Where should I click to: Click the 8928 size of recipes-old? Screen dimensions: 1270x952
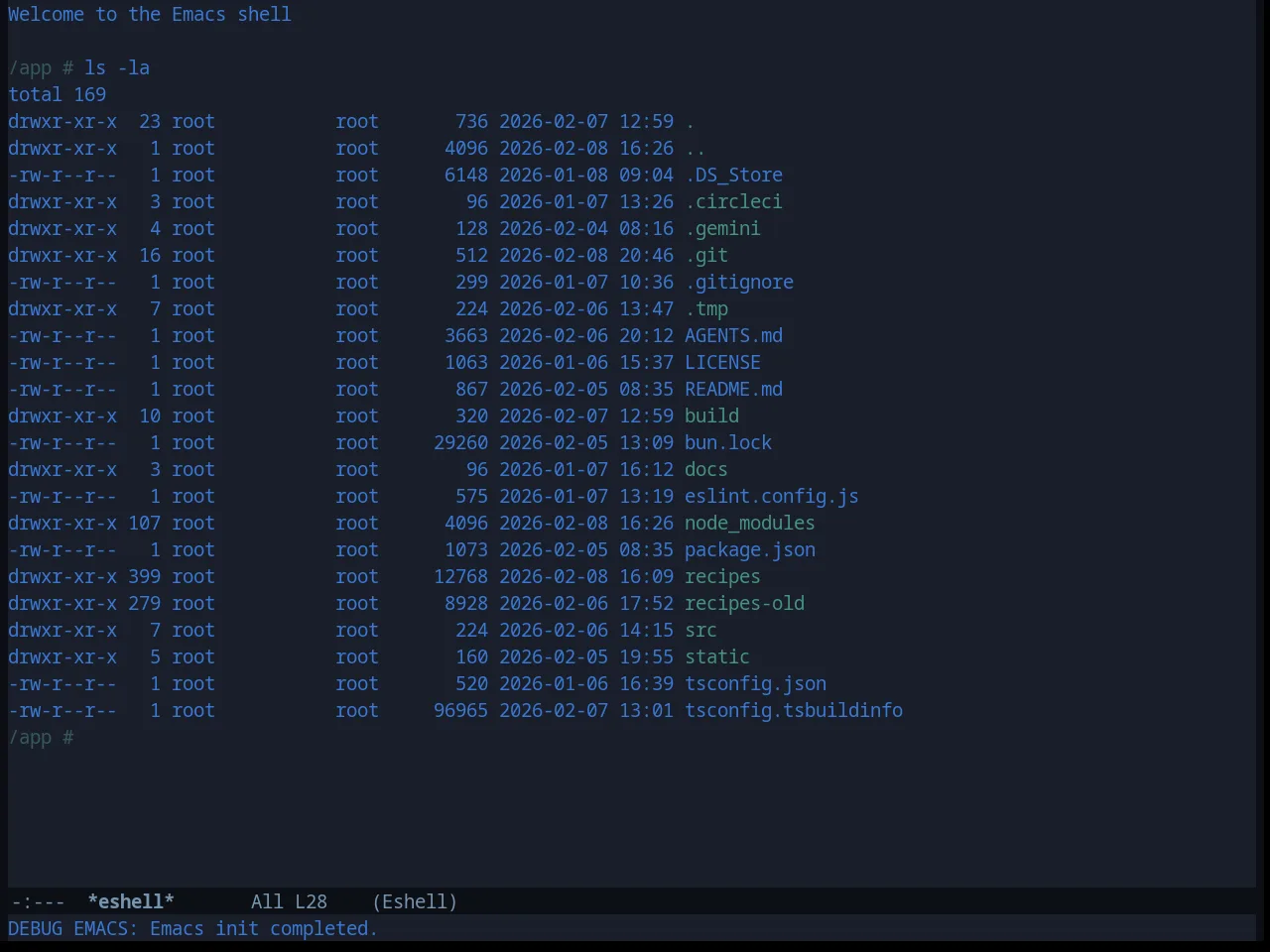(x=466, y=603)
